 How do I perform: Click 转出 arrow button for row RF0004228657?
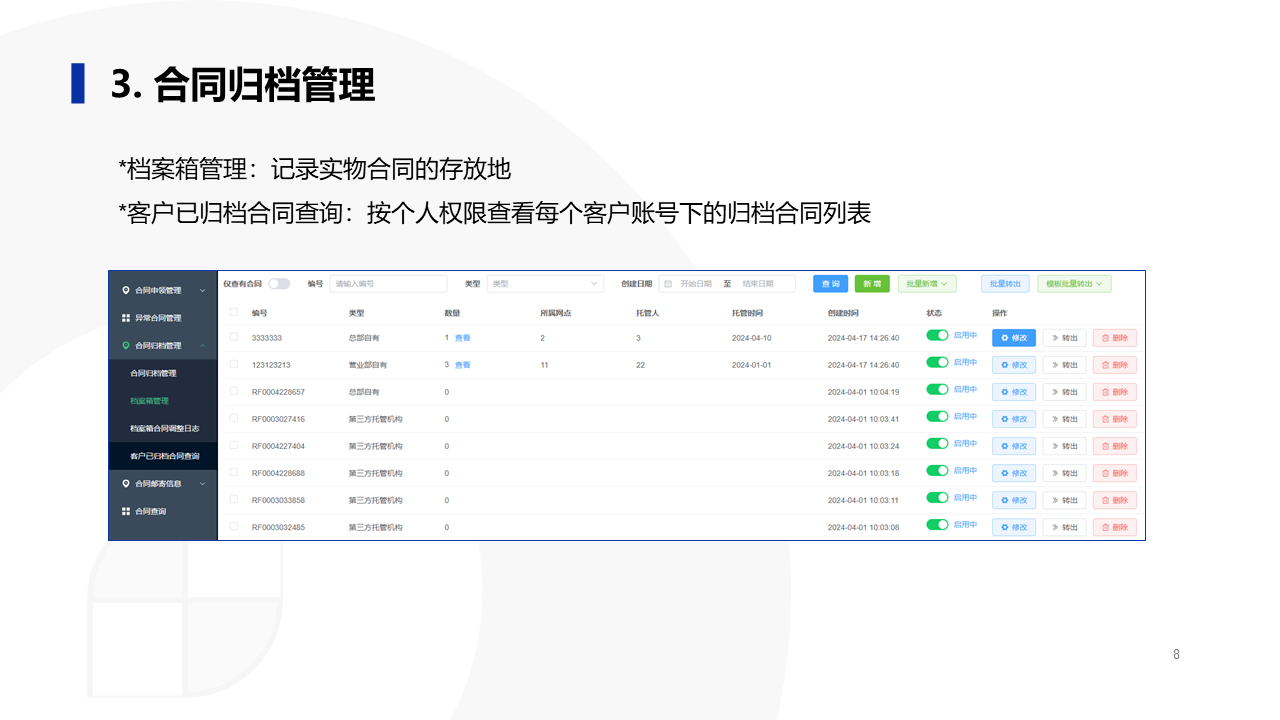point(1064,392)
